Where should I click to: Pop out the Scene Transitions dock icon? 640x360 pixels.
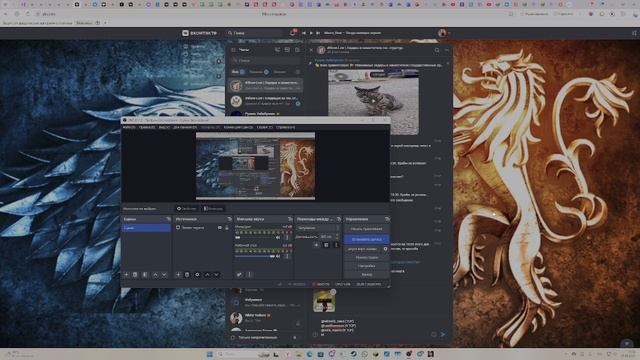click(339, 219)
